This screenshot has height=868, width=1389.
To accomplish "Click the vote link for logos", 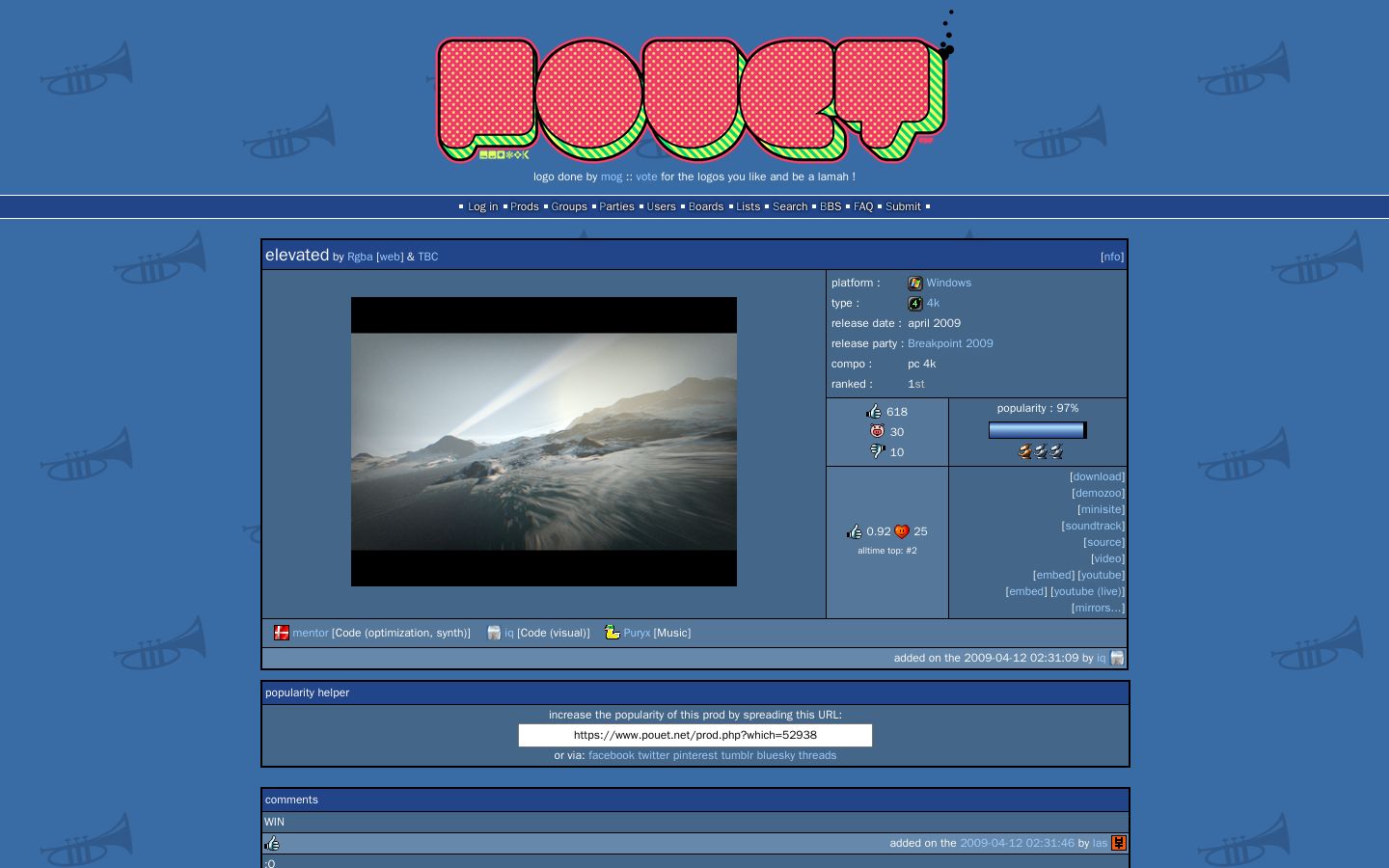I will click(x=646, y=176).
